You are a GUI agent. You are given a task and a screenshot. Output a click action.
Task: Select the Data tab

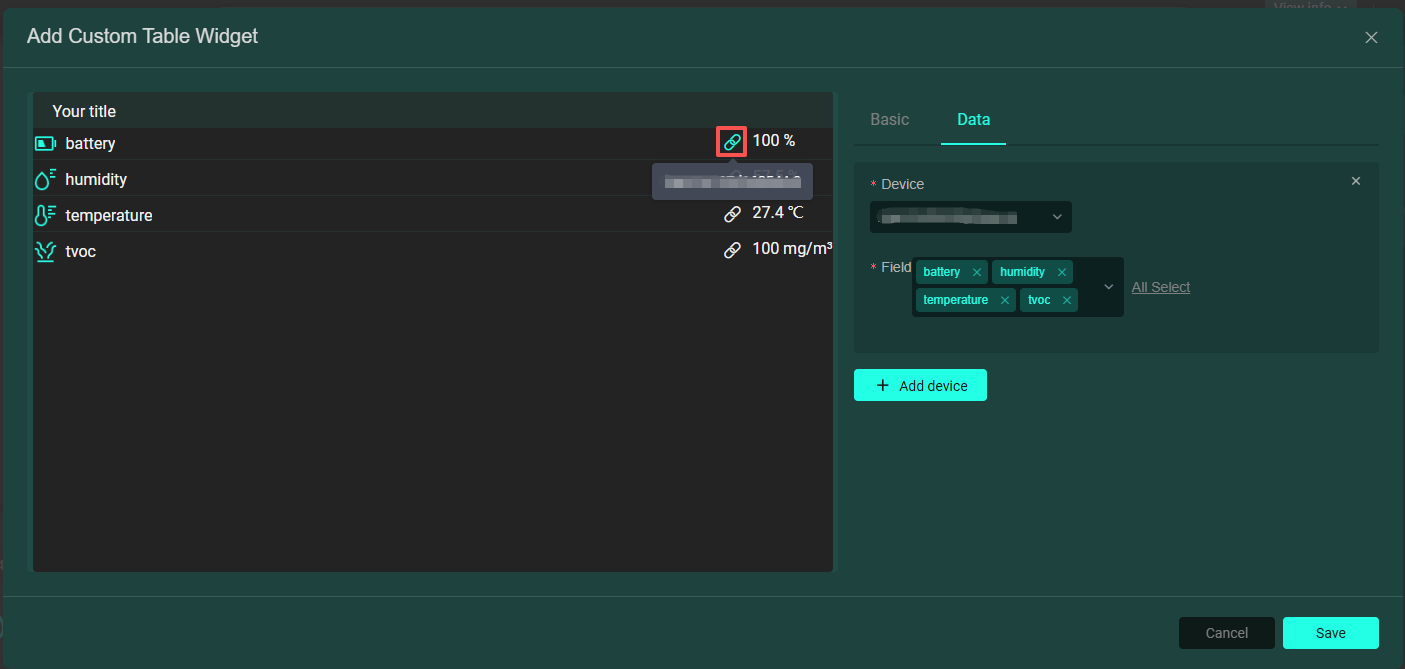973,120
